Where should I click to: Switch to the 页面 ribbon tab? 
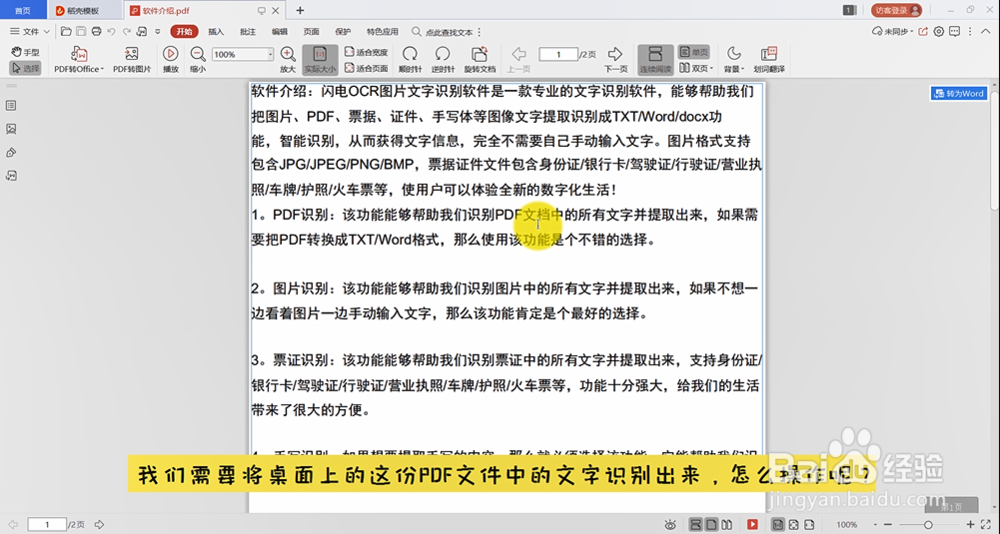[311, 31]
